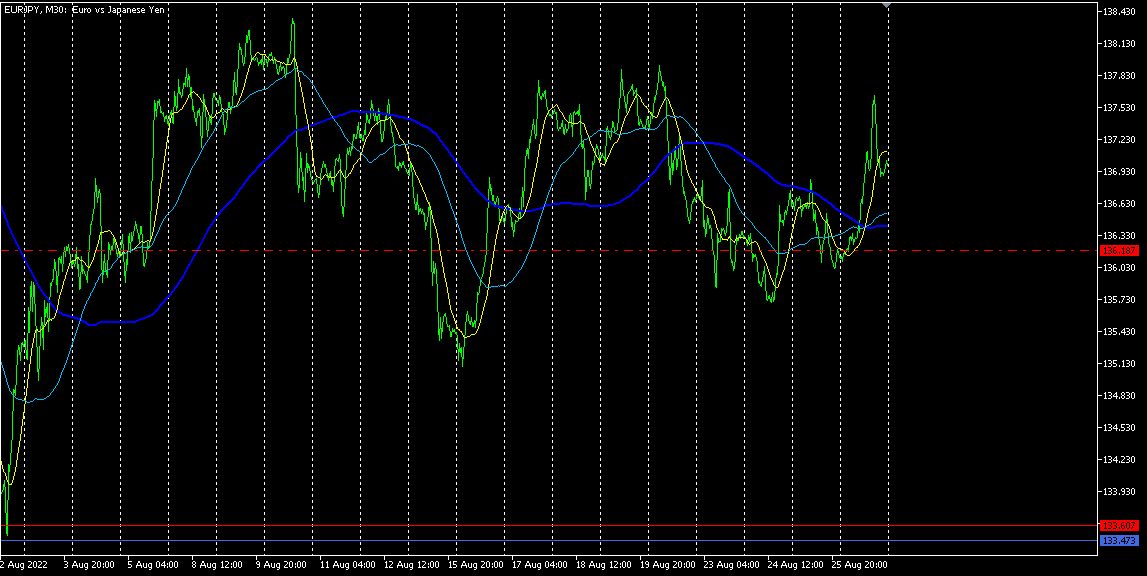This screenshot has height=576, width=1147.
Task: Click the 5 Aug 04:00 time label
Action: point(152,565)
